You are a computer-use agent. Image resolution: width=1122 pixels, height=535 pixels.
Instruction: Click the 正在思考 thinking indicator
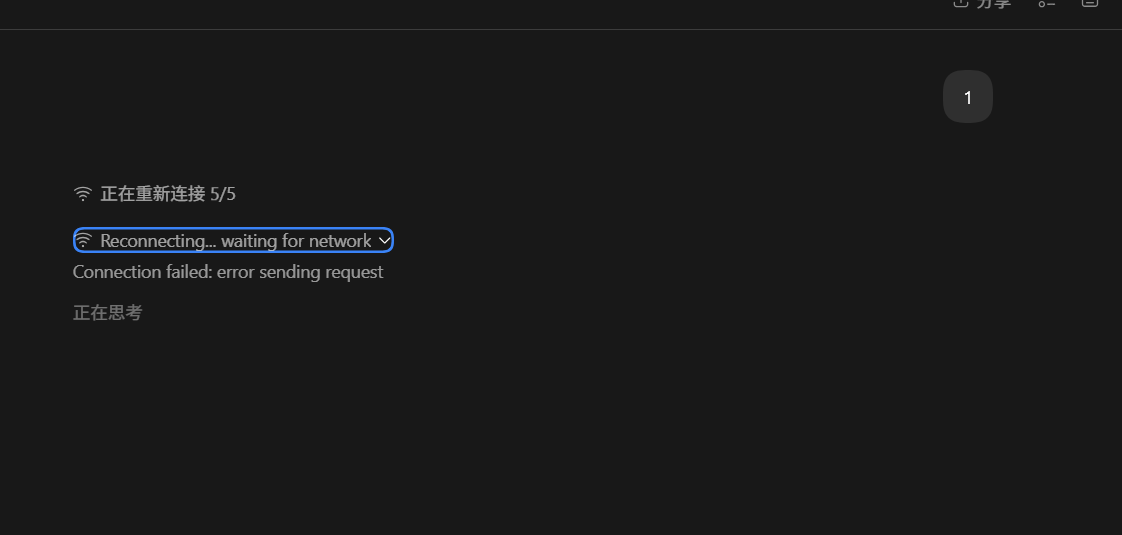107,313
